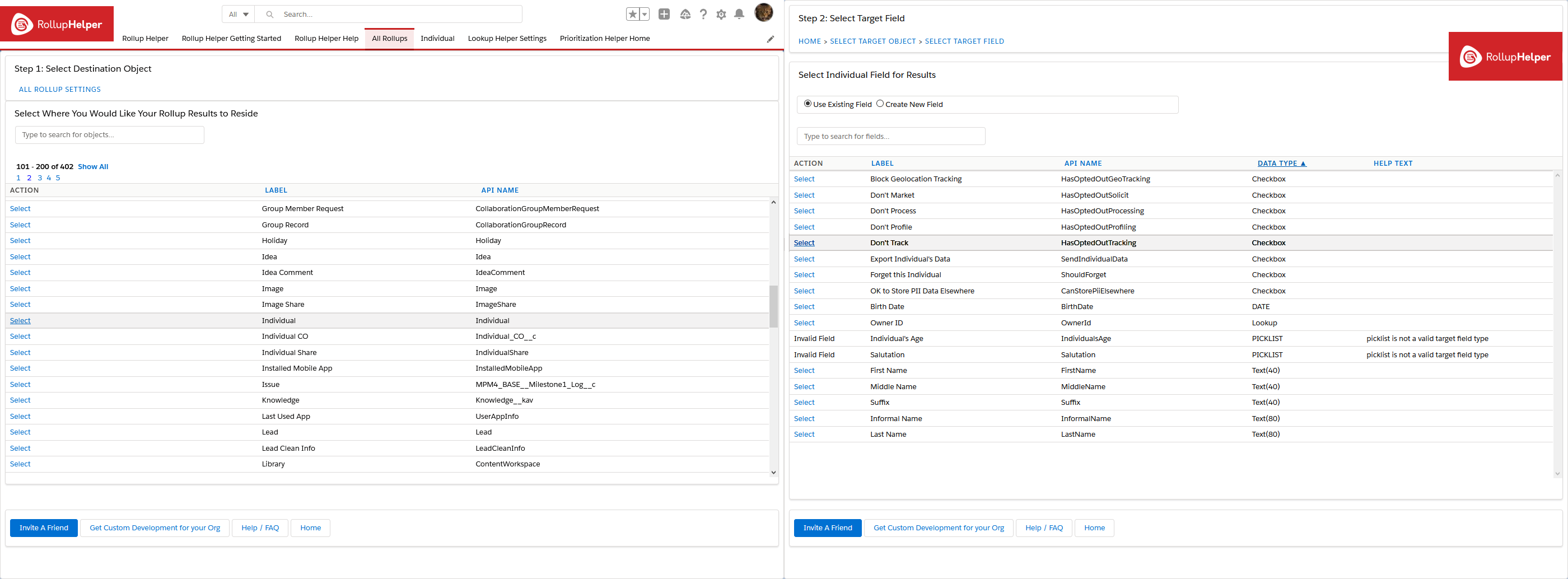Click the Show All link
Viewport: 1568px width, 579px height.
pos(93,167)
